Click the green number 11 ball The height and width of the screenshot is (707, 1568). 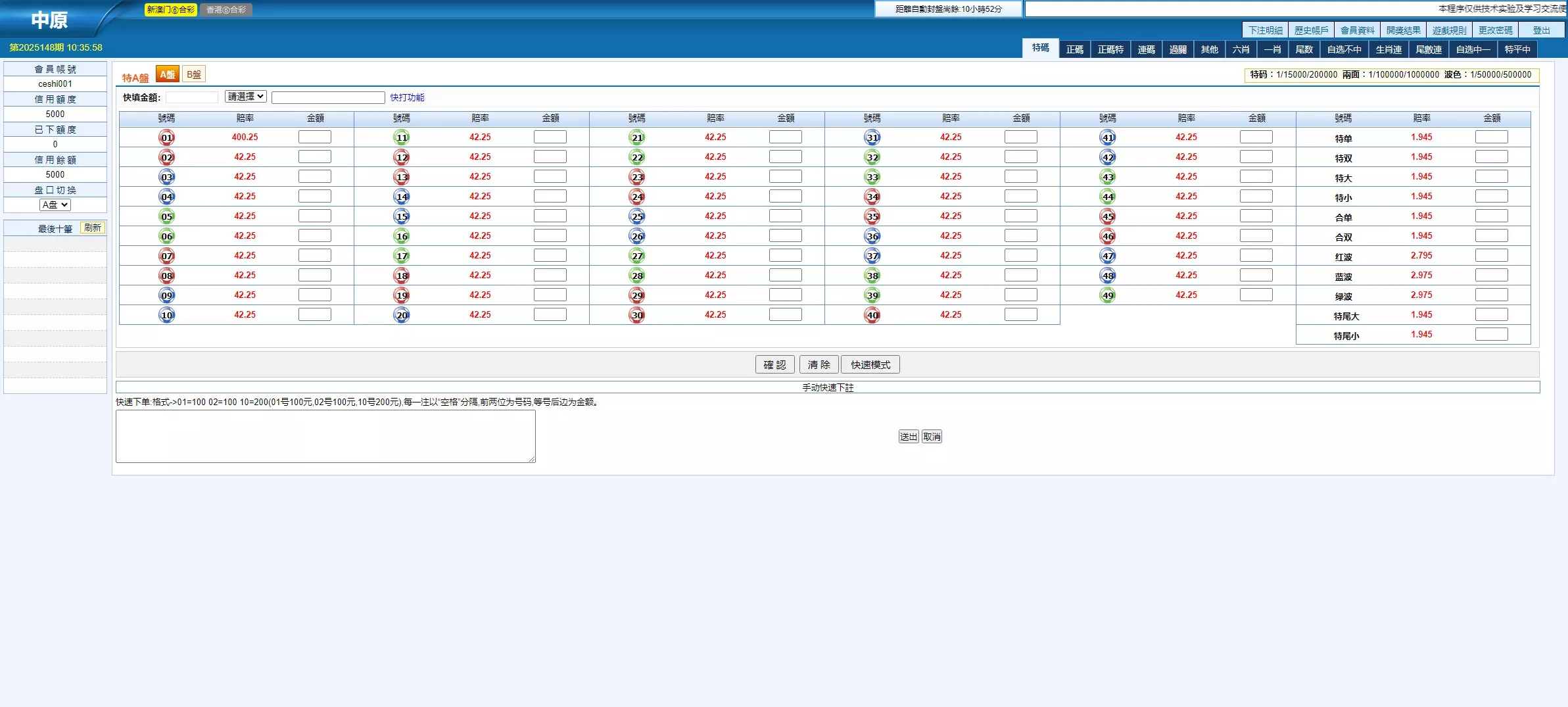pos(402,137)
